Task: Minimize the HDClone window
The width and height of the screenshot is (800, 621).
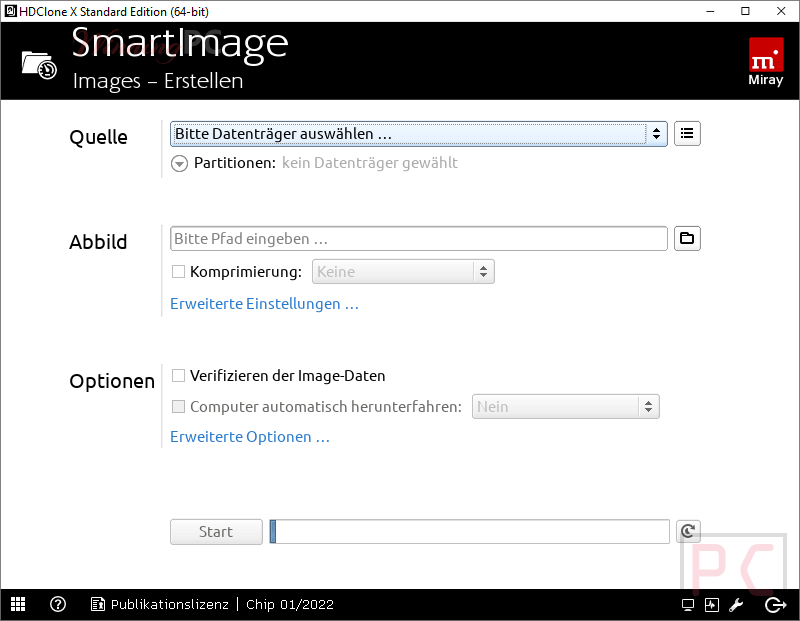Action: pos(710,11)
